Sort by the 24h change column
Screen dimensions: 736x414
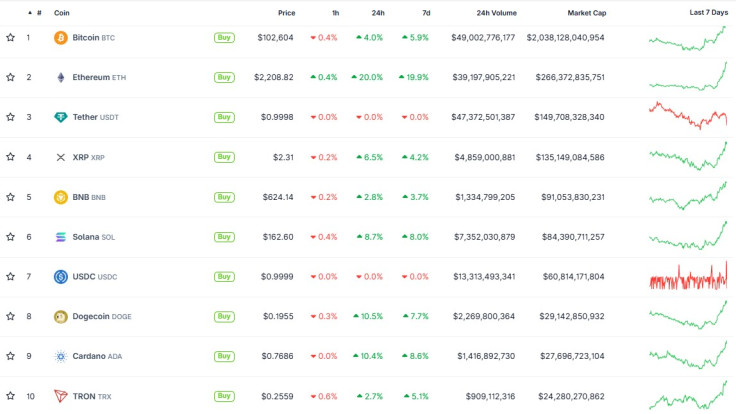(378, 13)
